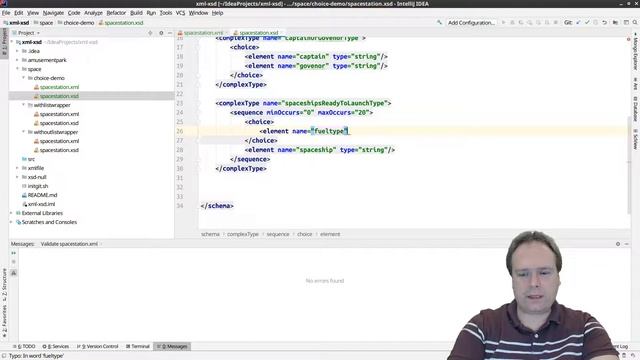Place cursor in line 28 spaceship element
The height and width of the screenshot is (360, 640).
click(x=320, y=150)
